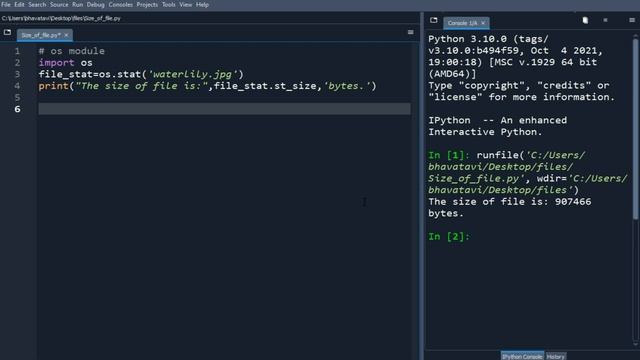Viewport: 640px width, 360px height.
Task: Open the Search menu
Action: coord(37,5)
